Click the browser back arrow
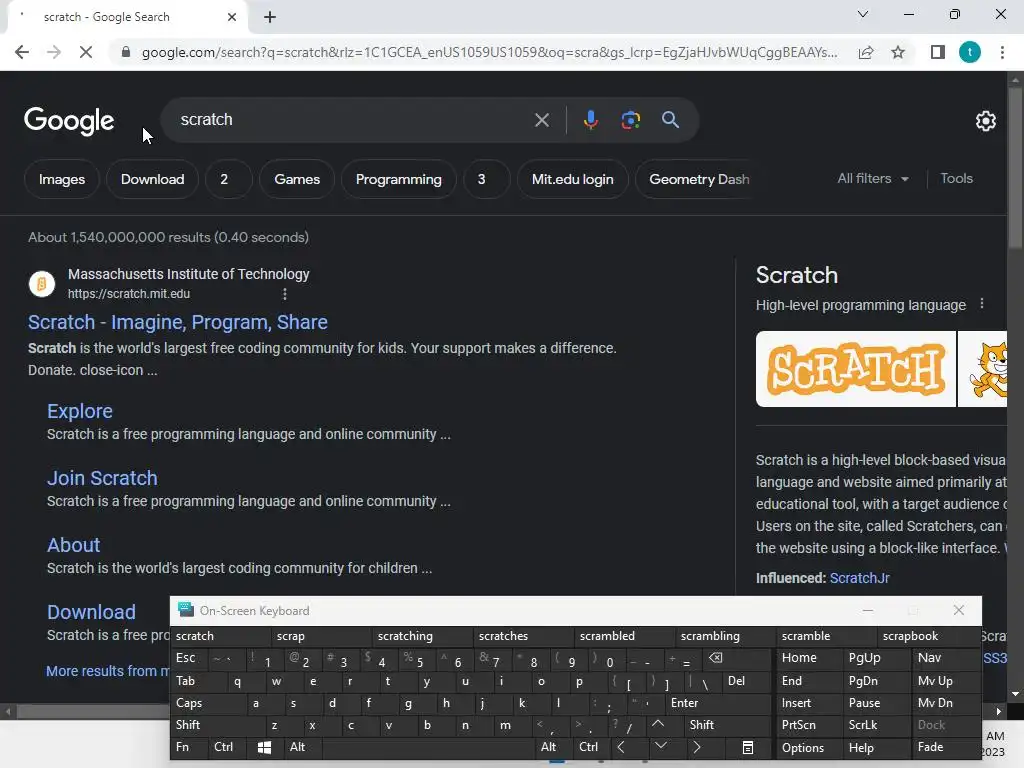The image size is (1024, 768). [22, 52]
